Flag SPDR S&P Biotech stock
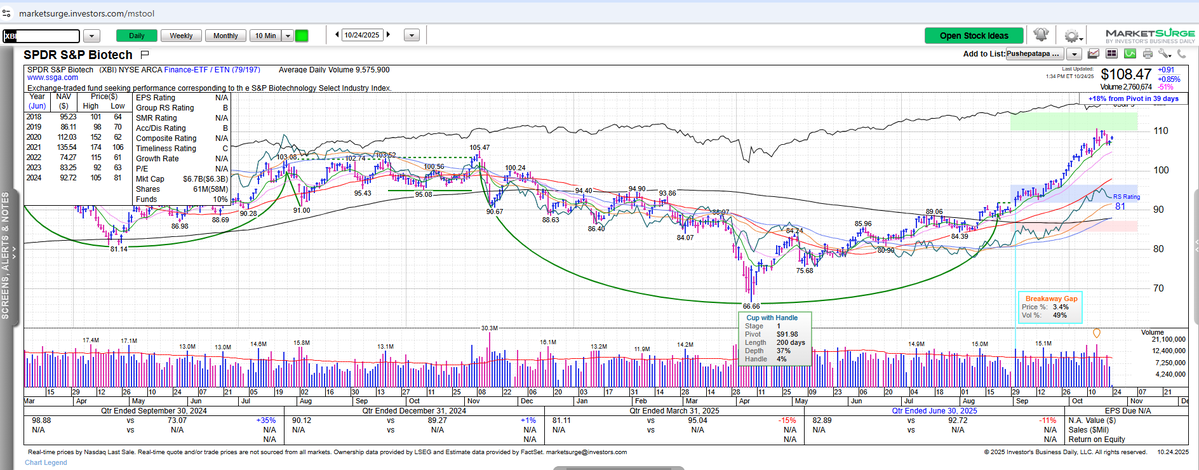This screenshot has width=1199, height=470. click(145, 54)
